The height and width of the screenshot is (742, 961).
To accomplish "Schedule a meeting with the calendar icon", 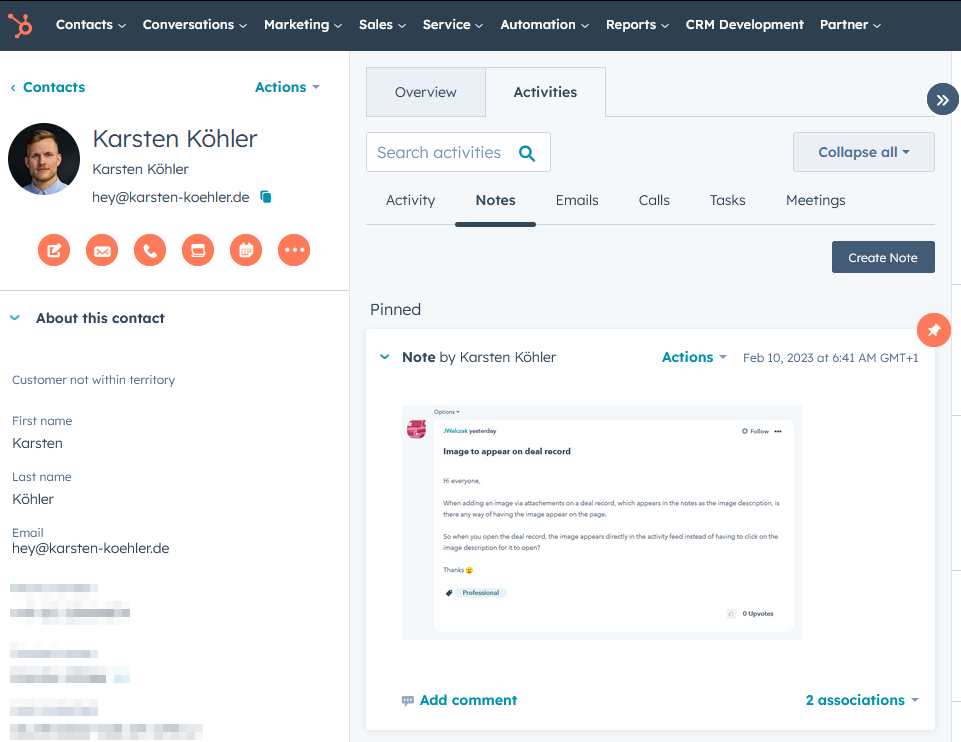I will click(246, 250).
